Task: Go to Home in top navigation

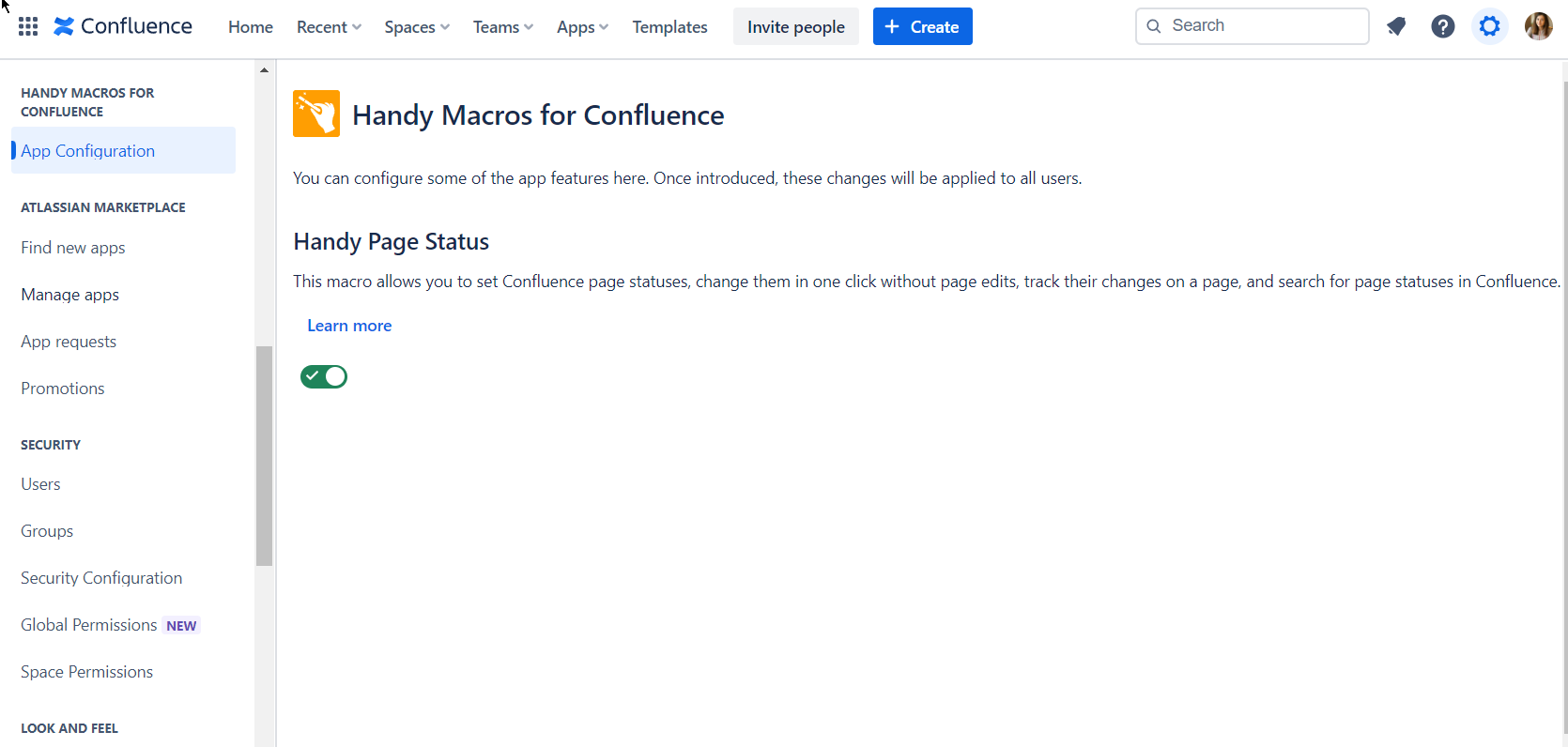Action: (251, 27)
